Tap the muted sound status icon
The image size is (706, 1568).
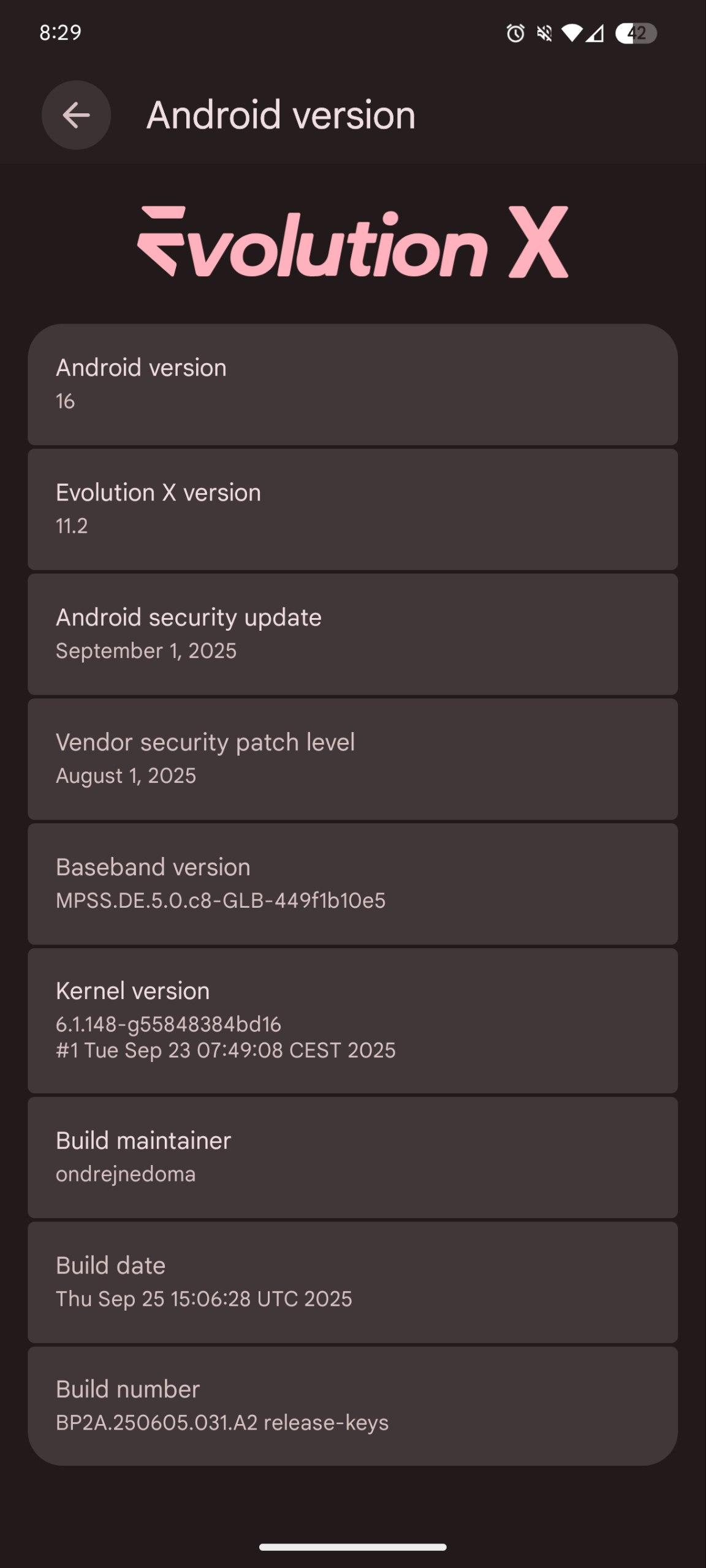pyautogui.click(x=544, y=33)
